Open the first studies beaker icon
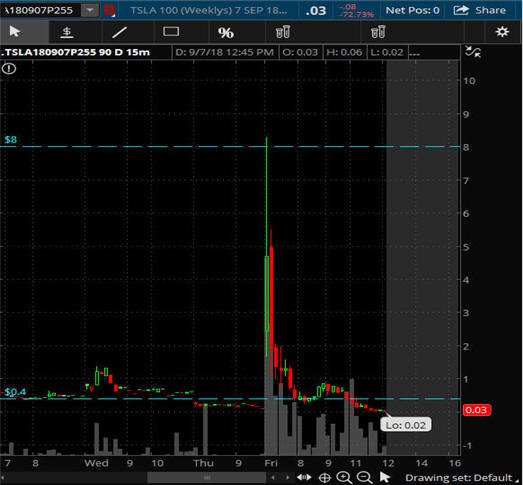 coord(283,32)
